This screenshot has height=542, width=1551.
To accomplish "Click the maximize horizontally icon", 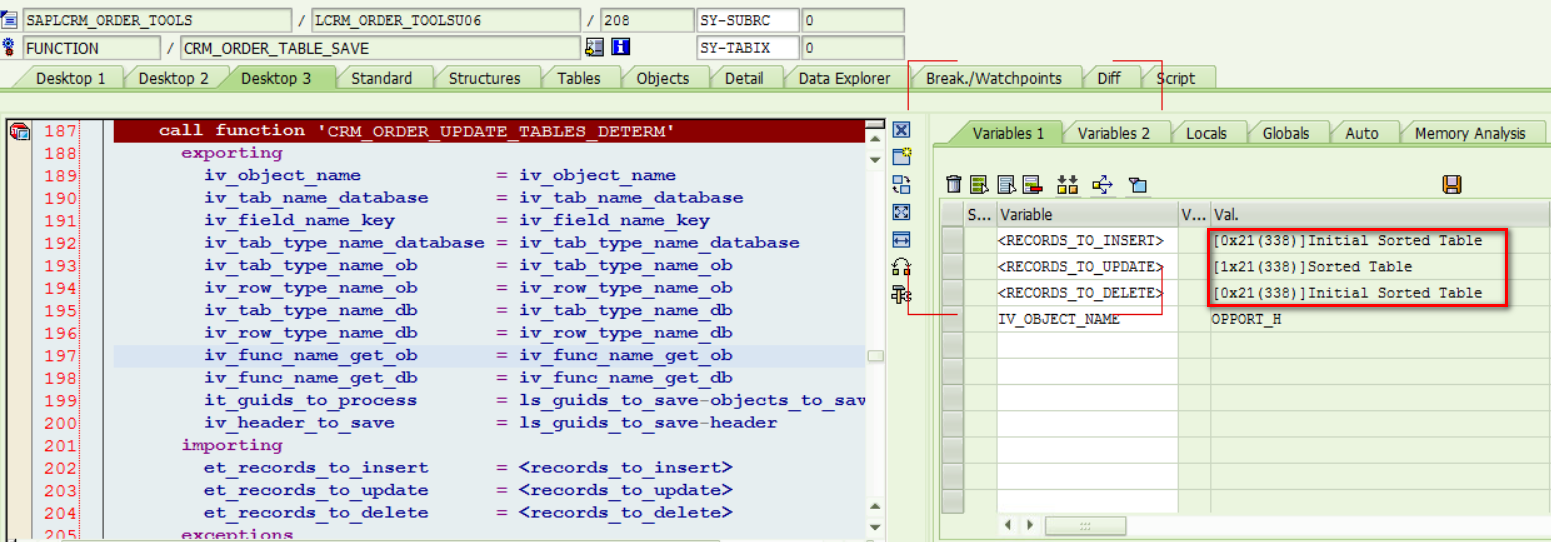I will click(x=901, y=240).
